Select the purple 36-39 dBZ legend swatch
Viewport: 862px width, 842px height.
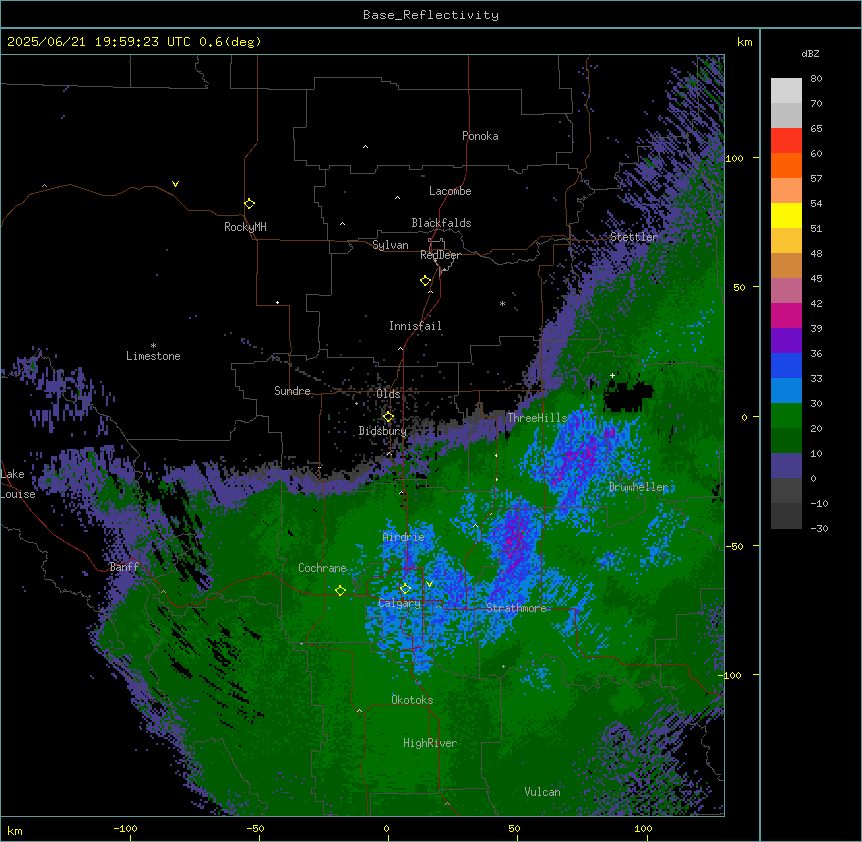click(x=786, y=341)
